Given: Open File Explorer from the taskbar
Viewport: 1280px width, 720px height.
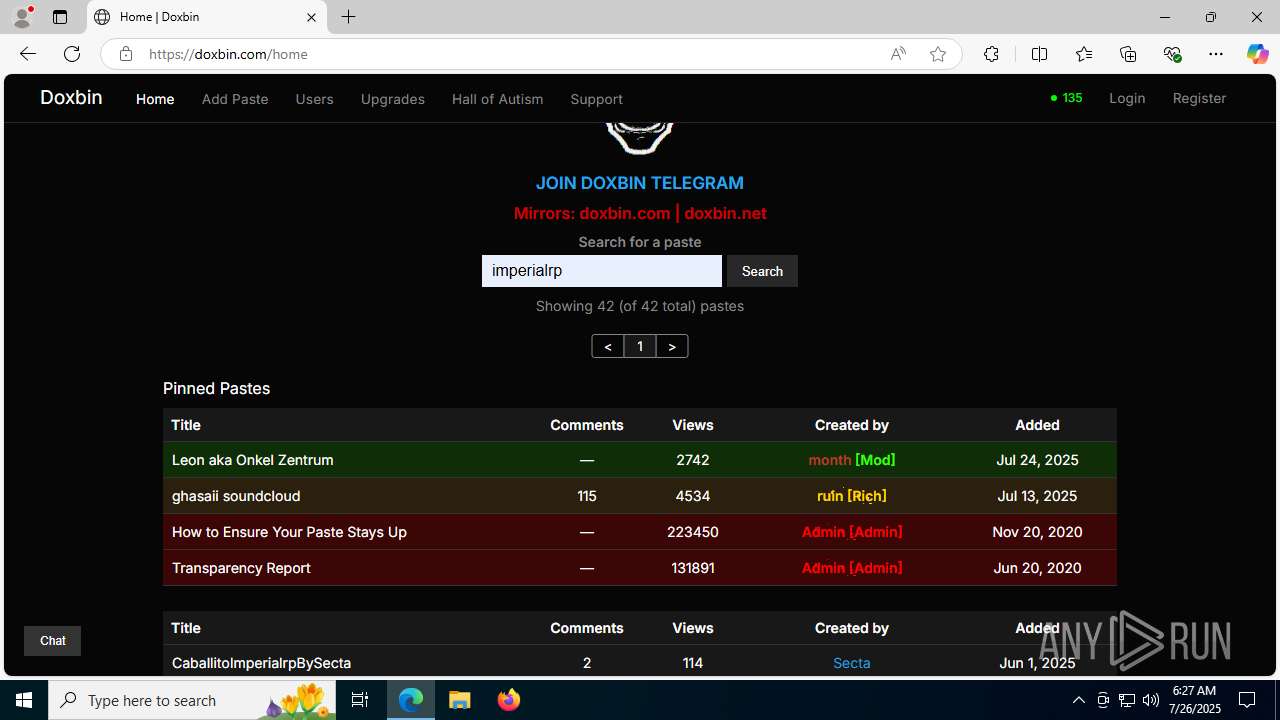Looking at the screenshot, I should (x=459, y=700).
